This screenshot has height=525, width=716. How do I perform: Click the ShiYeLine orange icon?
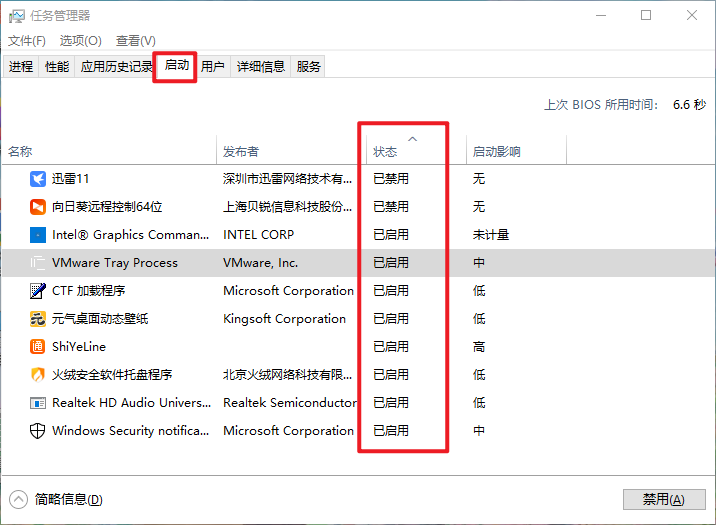pyautogui.click(x=37, y=347)
